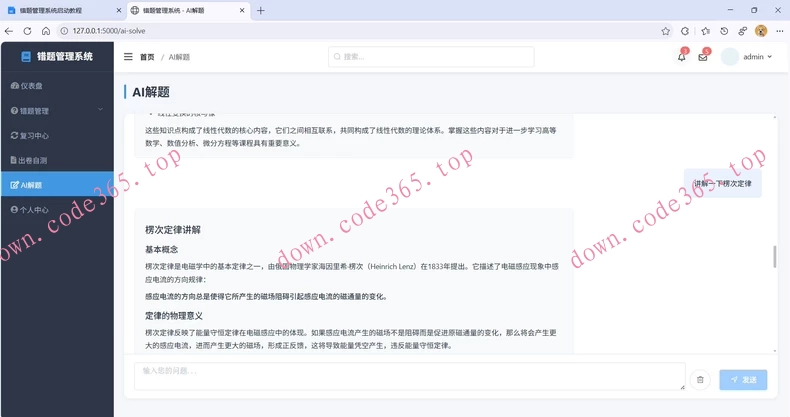Open the admin account dropdown
Screen dimensions: 790x417
[x=758, y=57]
